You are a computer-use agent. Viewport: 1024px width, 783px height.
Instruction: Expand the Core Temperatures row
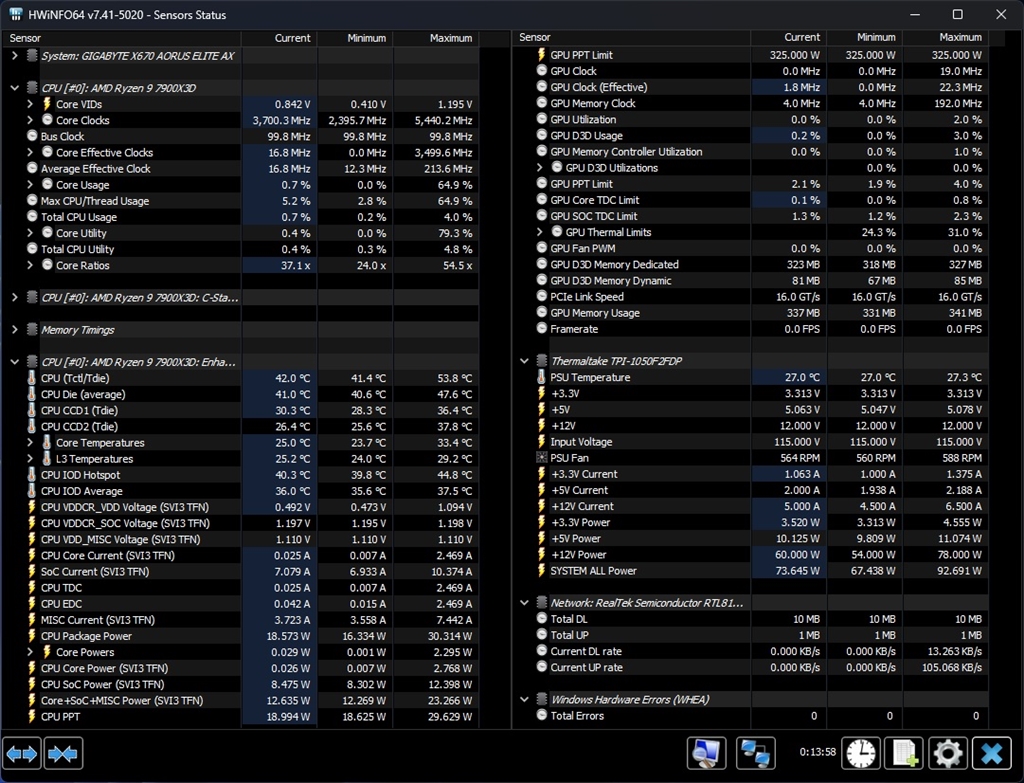click(30, 443)
